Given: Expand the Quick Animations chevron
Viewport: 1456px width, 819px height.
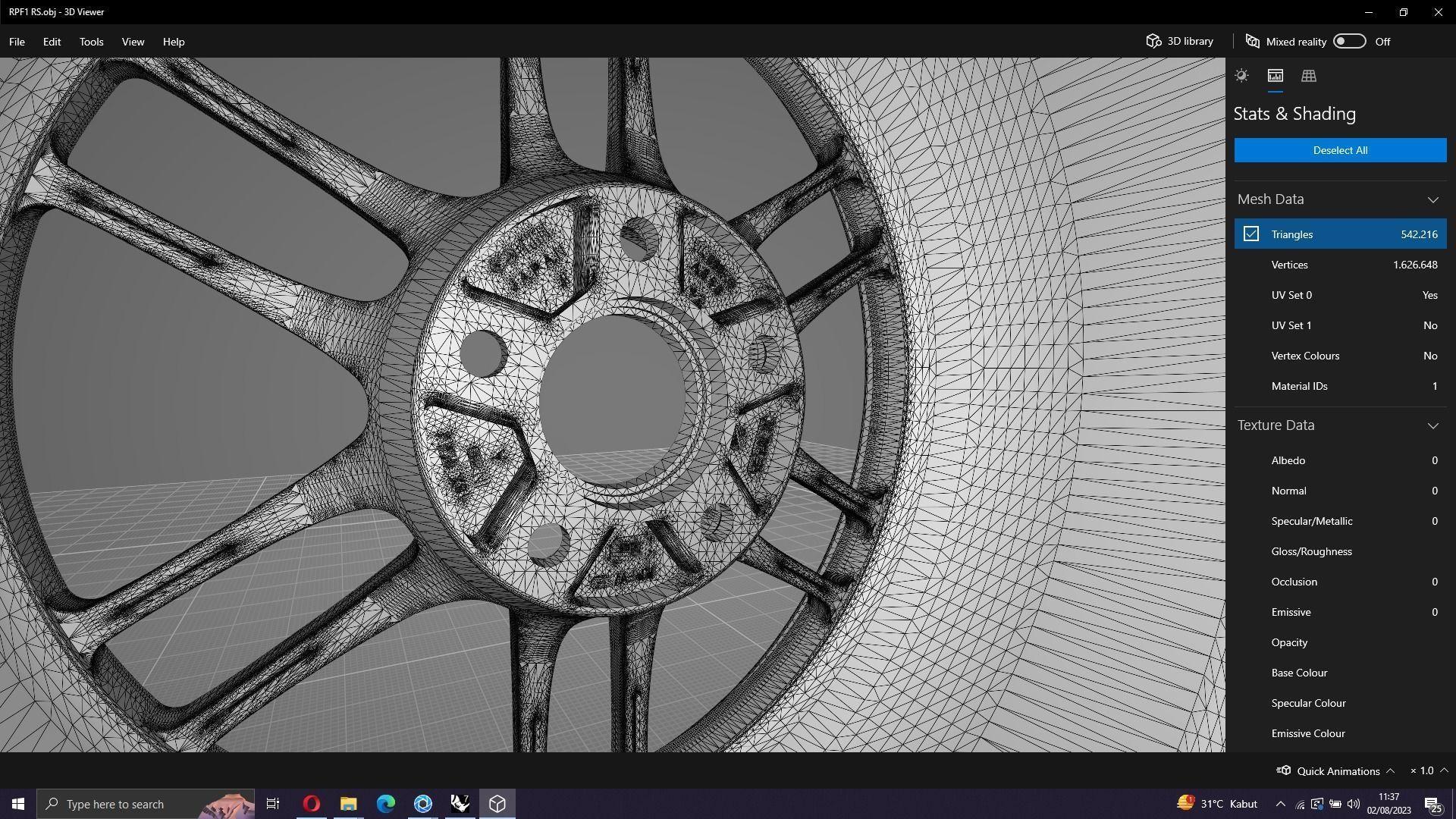Looking at the screenshot, I should point(1390,770).
